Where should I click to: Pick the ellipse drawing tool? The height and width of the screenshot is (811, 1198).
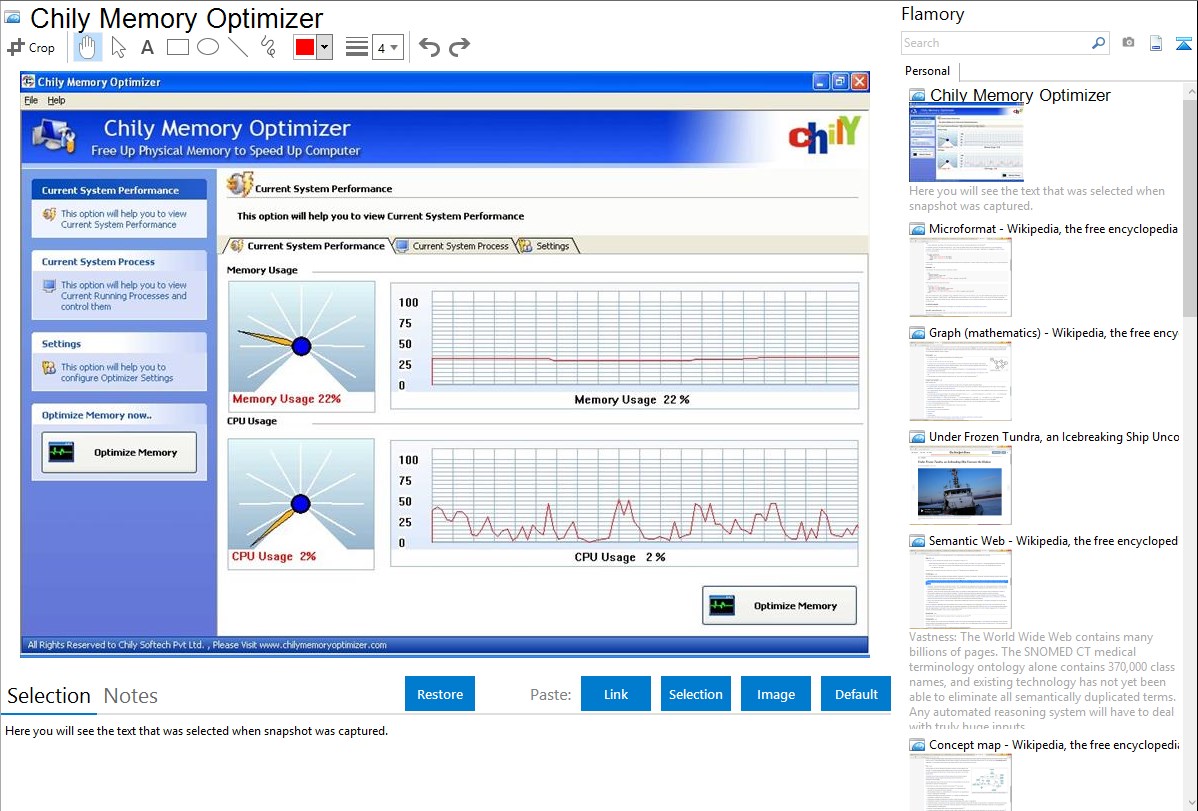coord(208,47)
